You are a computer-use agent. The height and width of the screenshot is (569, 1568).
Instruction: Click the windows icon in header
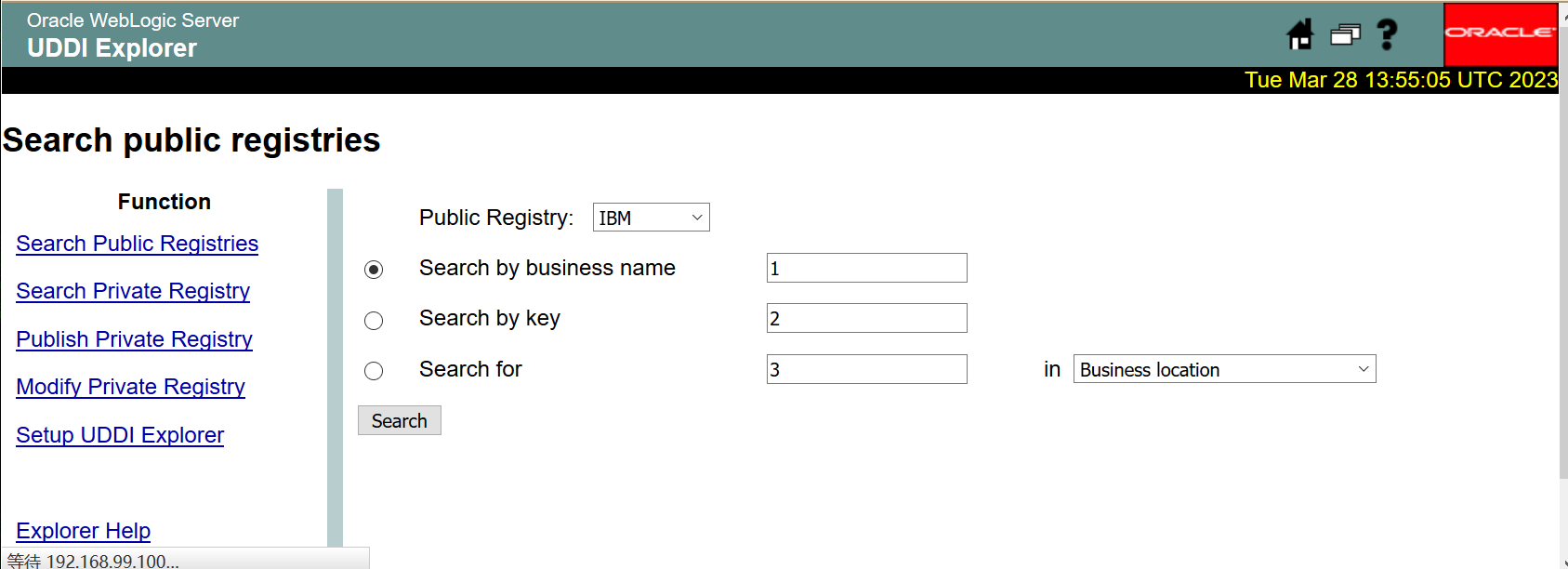(x=1344, y=35)
